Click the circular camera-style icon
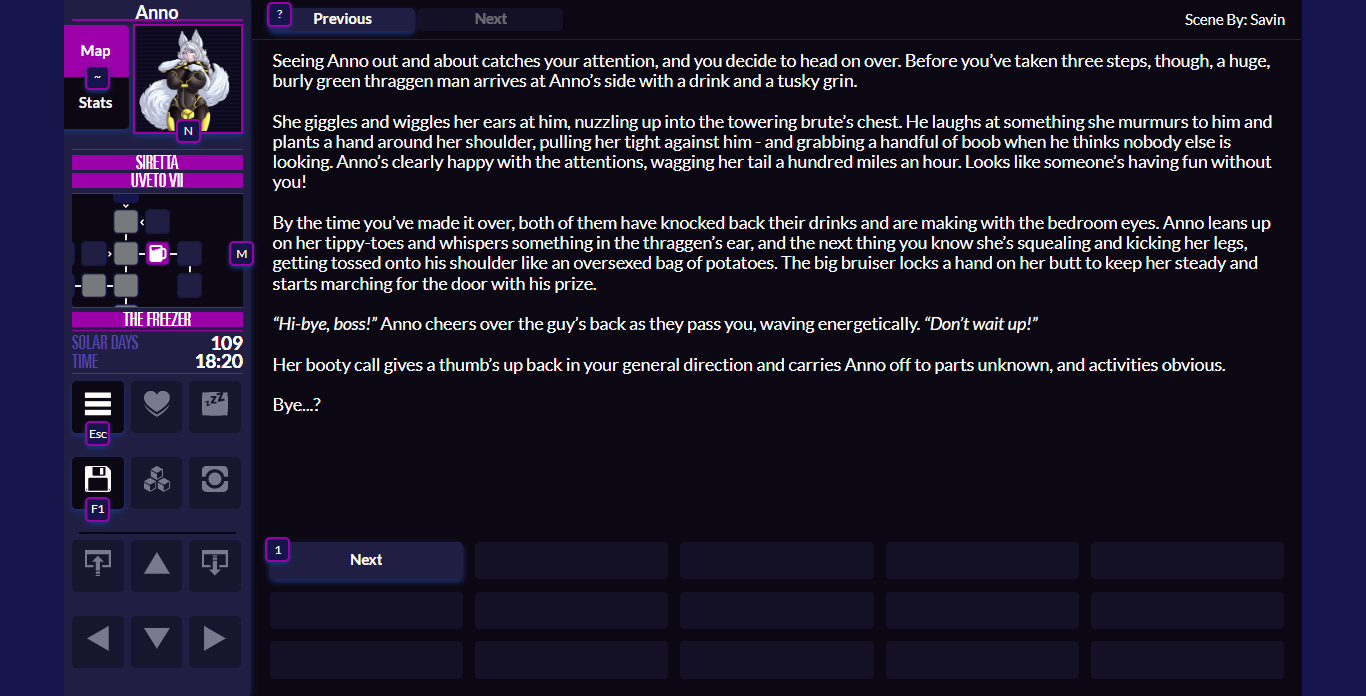Viewport: 1366px width, 696px height. pyautogui.click(x=215, y=481)
